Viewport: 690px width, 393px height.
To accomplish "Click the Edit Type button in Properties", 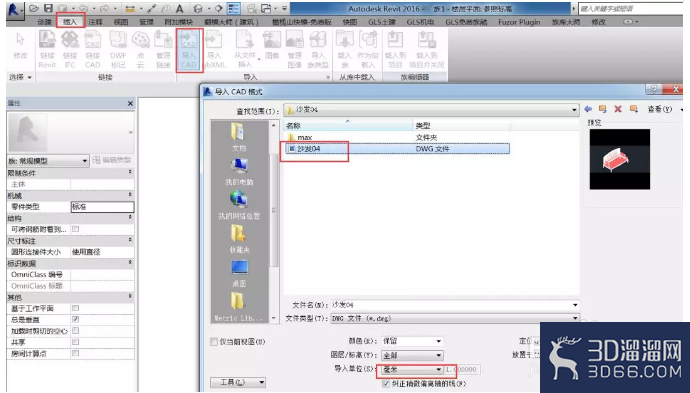I will pyautogui.click(x=112, y=160).
